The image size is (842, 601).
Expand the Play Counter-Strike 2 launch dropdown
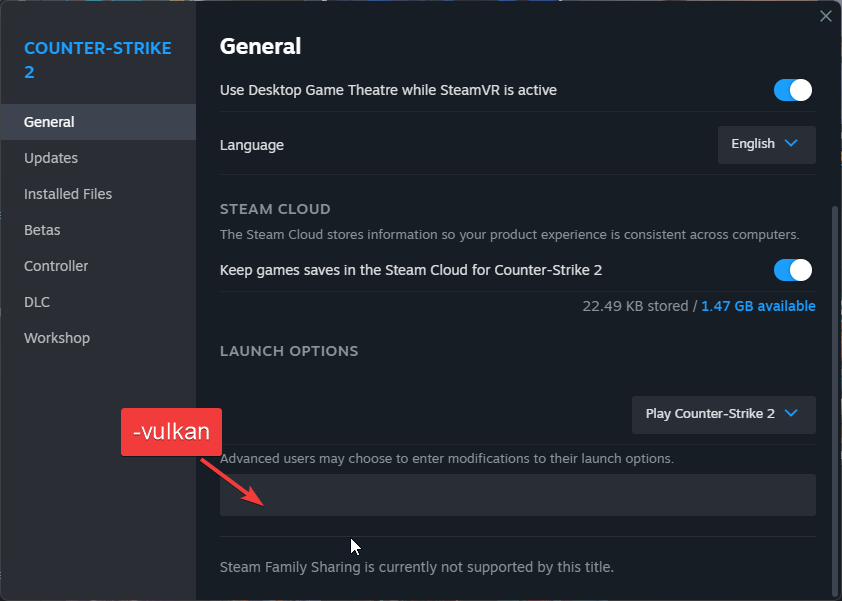(723, 414)
